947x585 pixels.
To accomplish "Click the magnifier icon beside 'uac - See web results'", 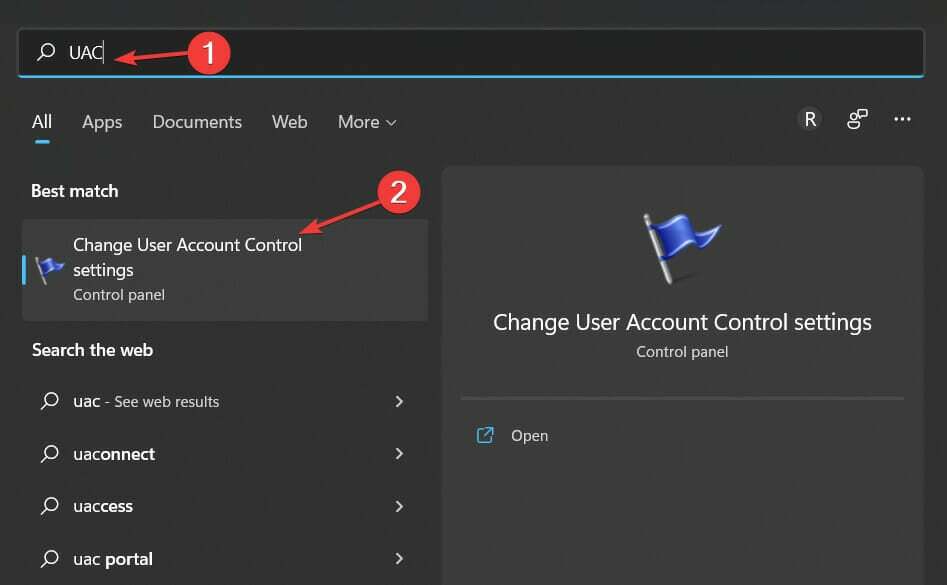I will [50, 401].
